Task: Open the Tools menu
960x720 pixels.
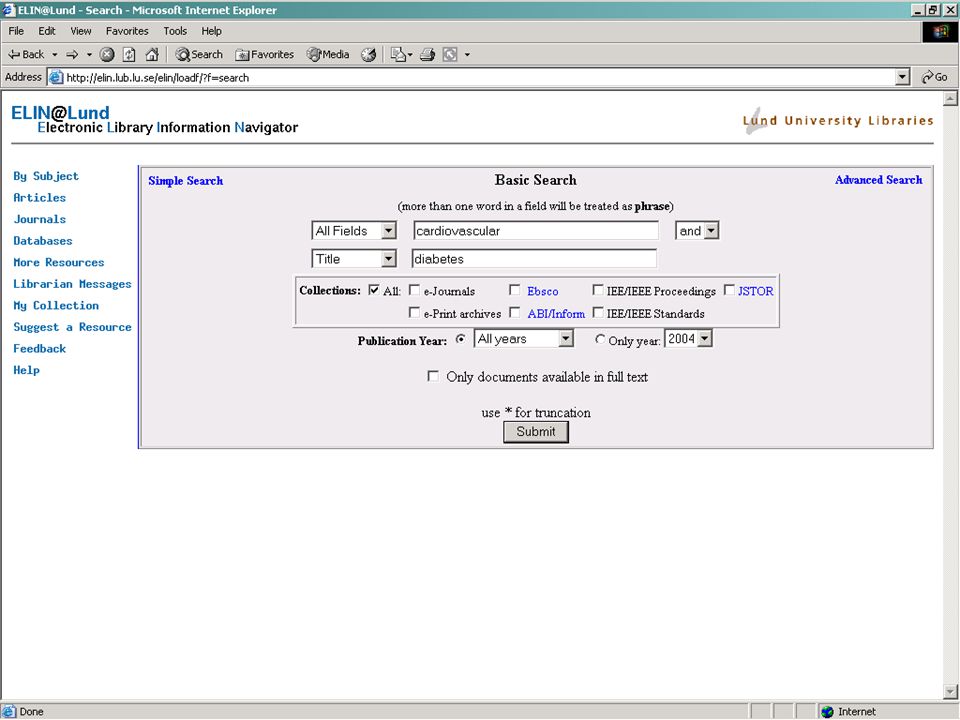Action: [x=174, y=31]
